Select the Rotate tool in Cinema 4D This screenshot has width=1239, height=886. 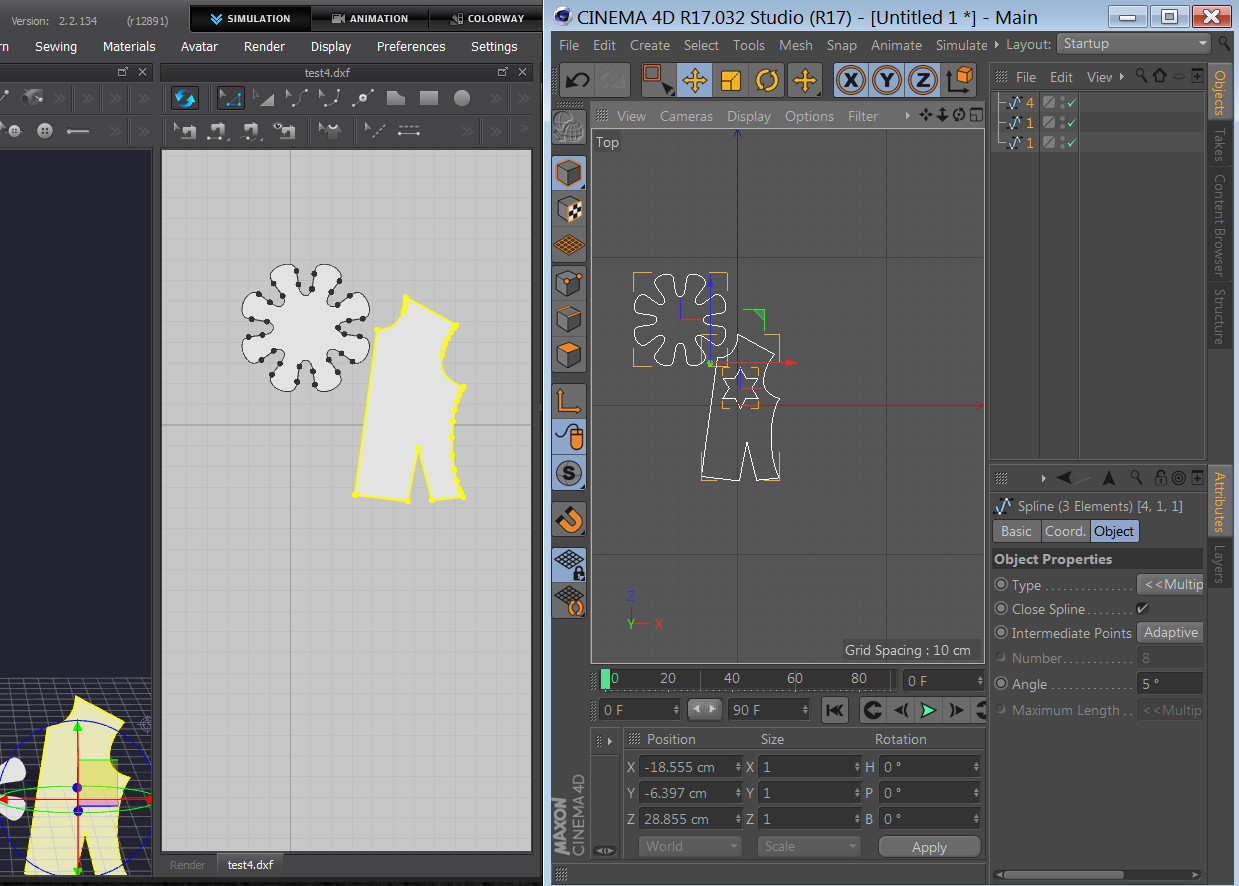click(767, 80)
